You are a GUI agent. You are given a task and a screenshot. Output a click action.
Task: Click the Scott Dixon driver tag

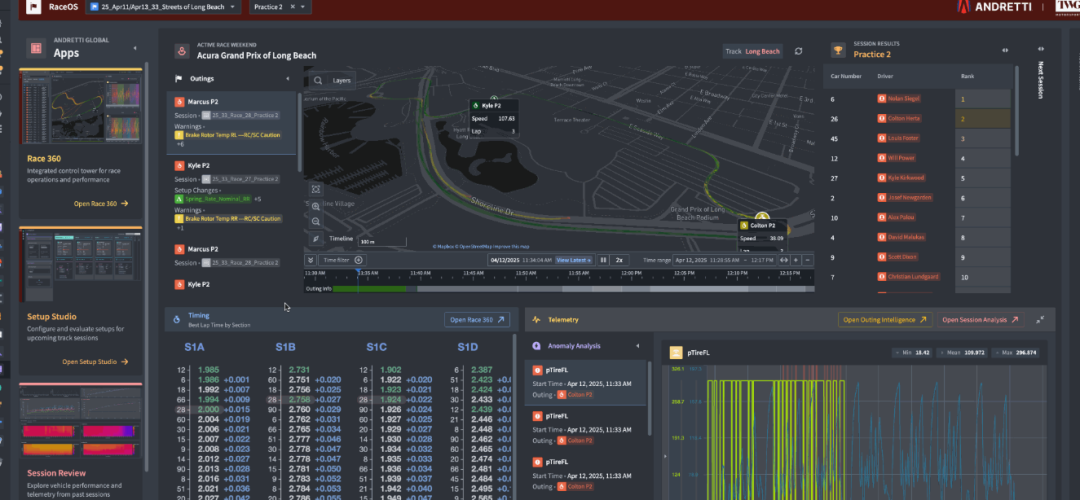pos(897,257)
